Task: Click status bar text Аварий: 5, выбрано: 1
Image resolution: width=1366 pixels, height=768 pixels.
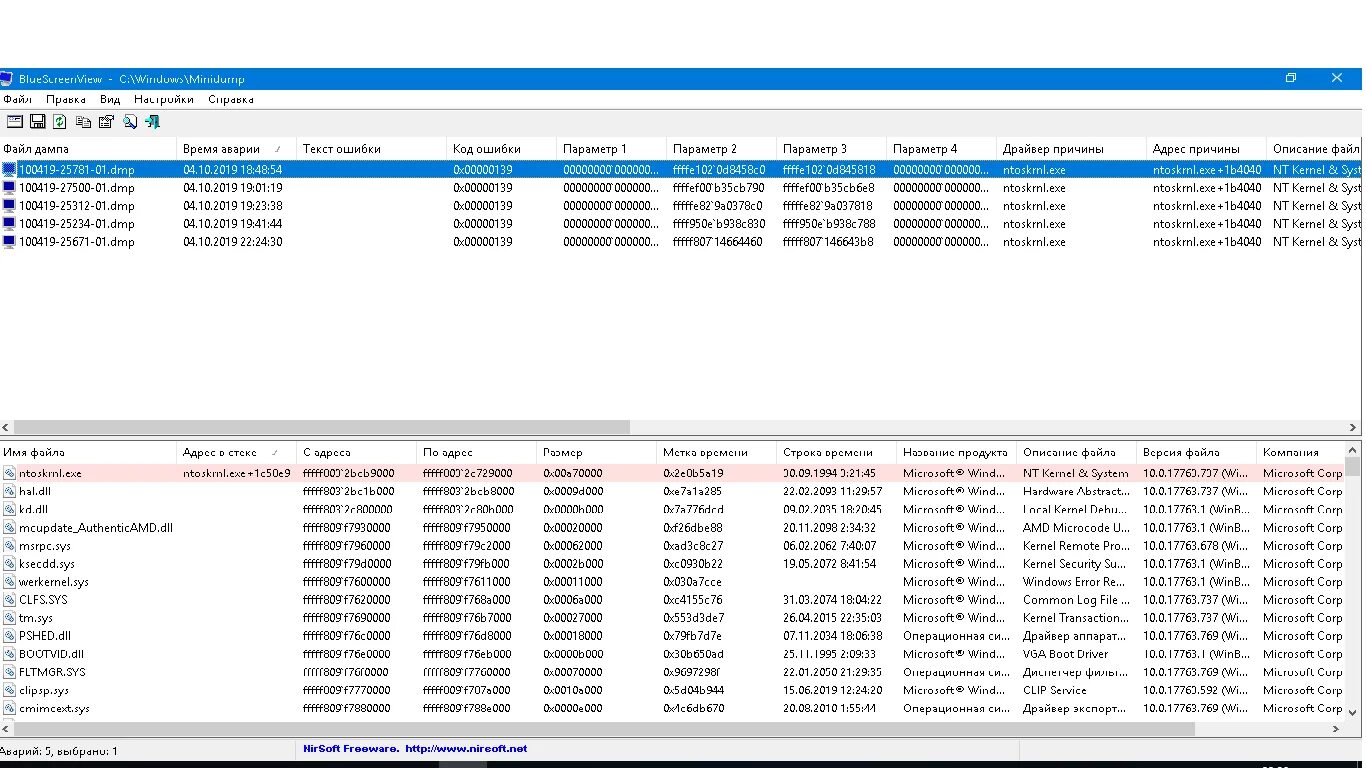Action: [59, 750]
